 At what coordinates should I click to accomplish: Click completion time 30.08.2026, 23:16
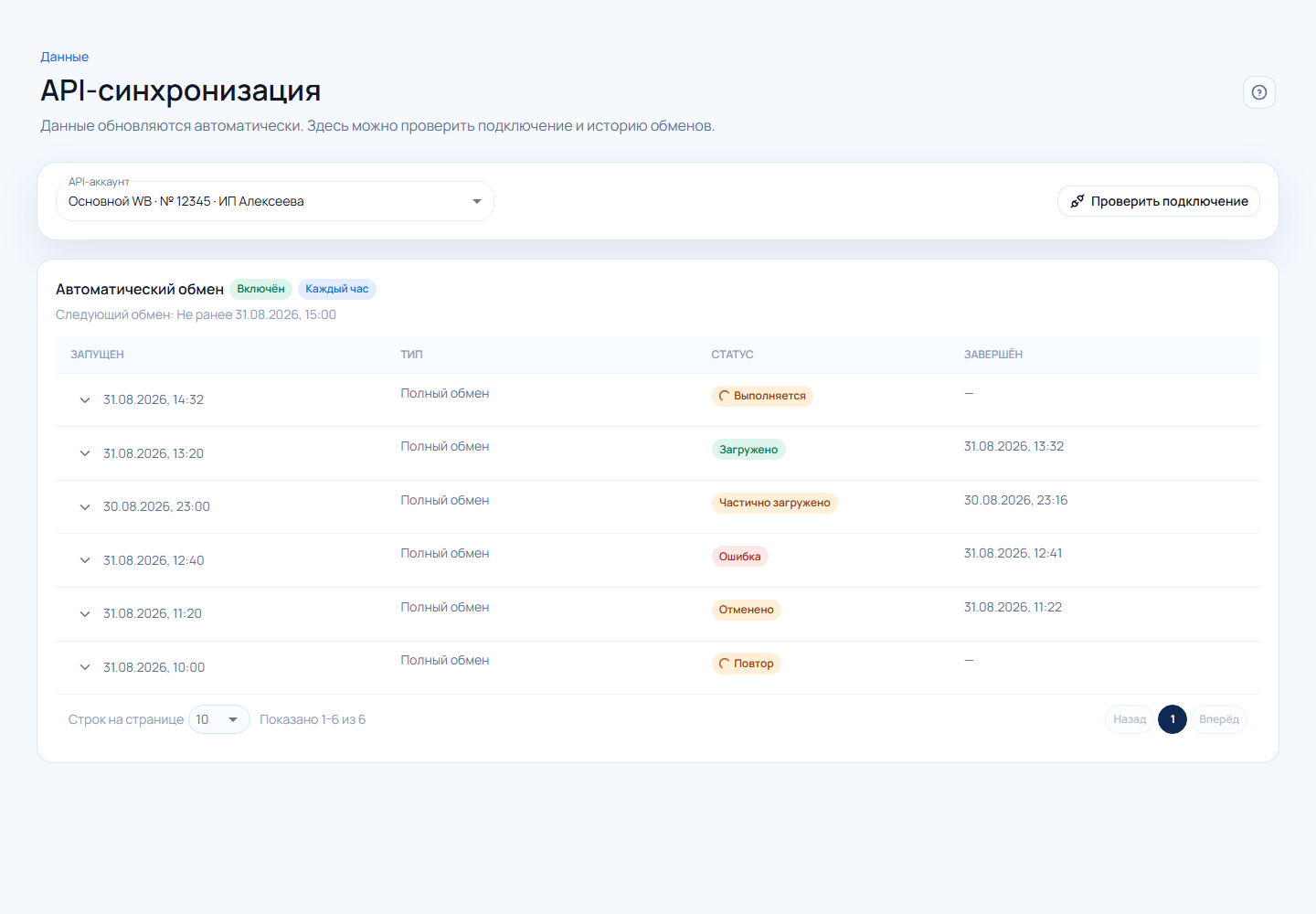pyautogui.click(x=1015, y=500)
